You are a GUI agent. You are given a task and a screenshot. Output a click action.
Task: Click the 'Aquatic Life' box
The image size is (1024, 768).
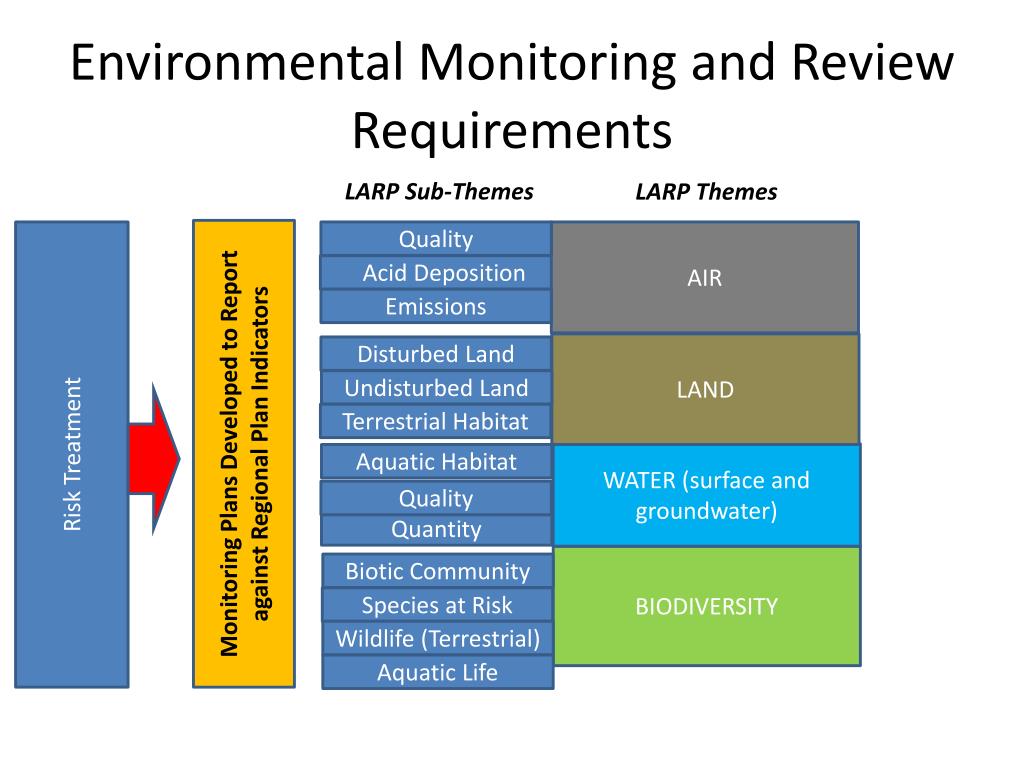pos(438,673)
